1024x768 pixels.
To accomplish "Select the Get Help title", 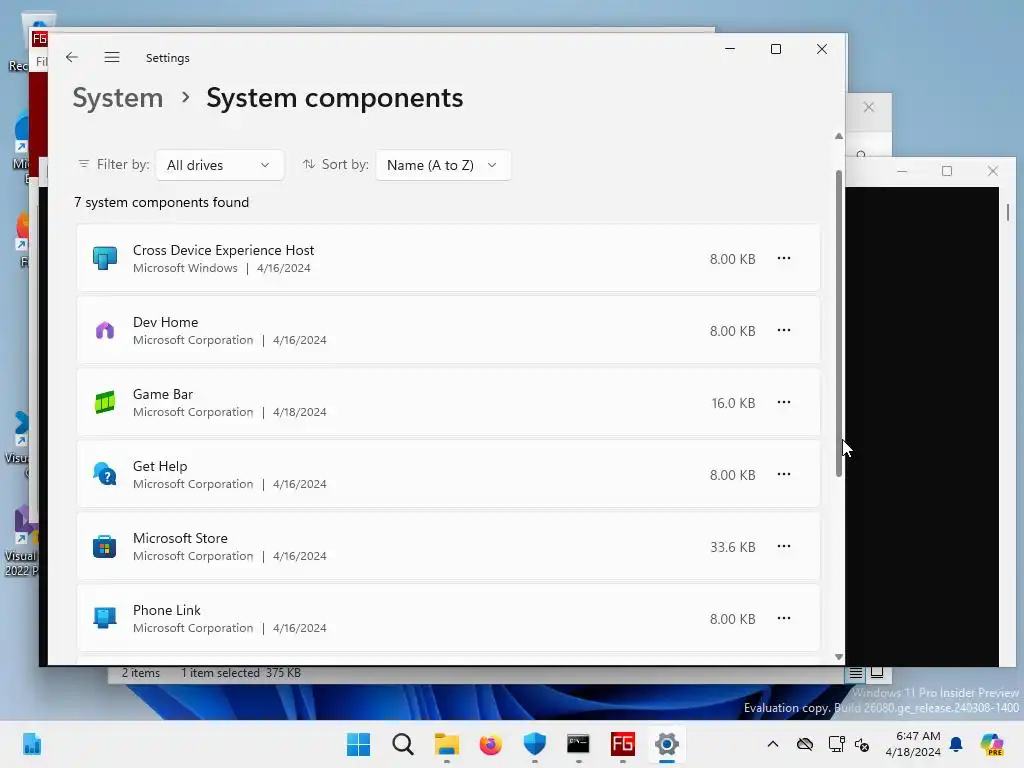I will coord(160,466).
